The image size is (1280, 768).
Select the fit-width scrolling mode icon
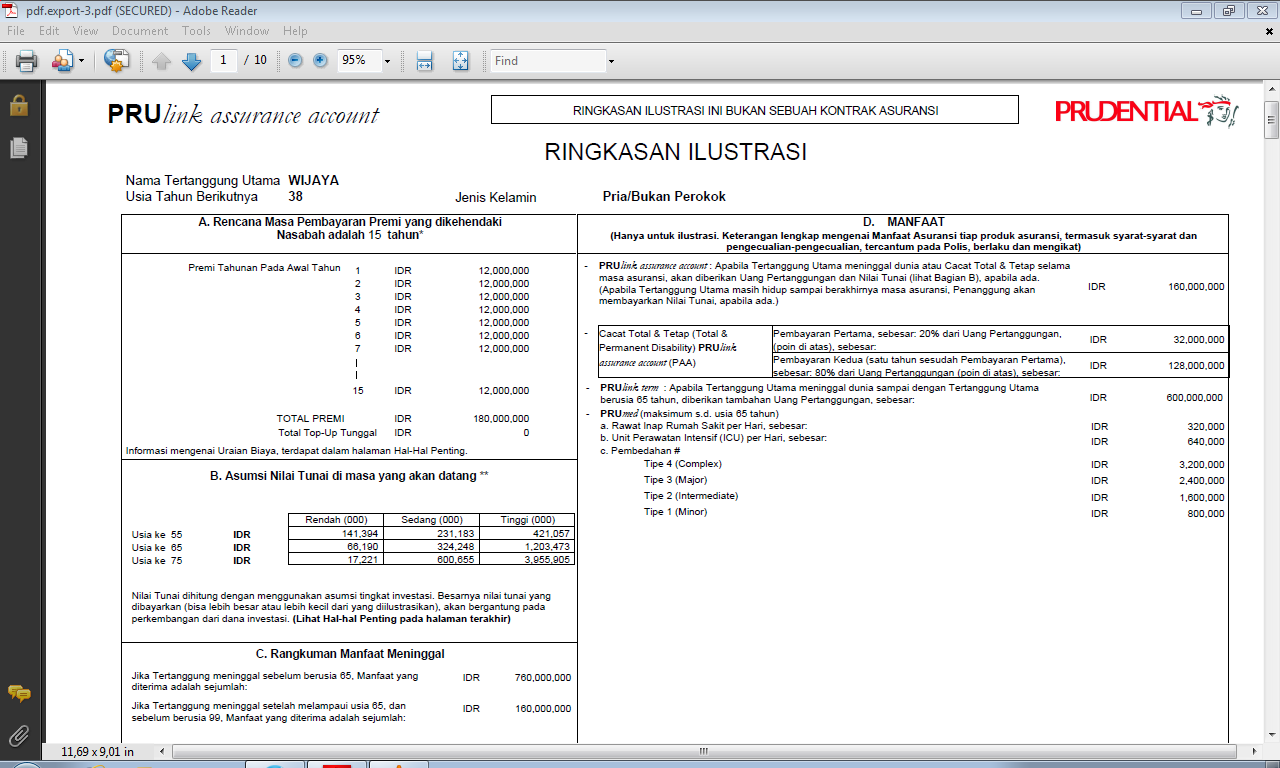[424, 61]
